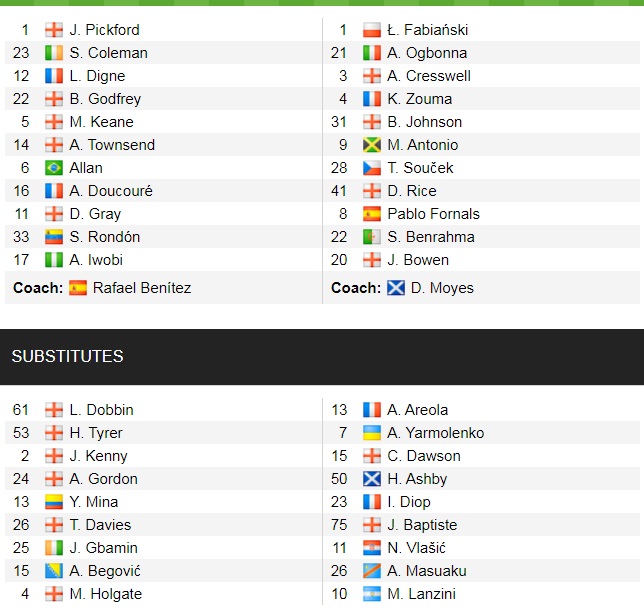Viewport: 644px width, 614px height.
Task: Open substitute A. Gordon's profile
Action: (x=104, y=479)
